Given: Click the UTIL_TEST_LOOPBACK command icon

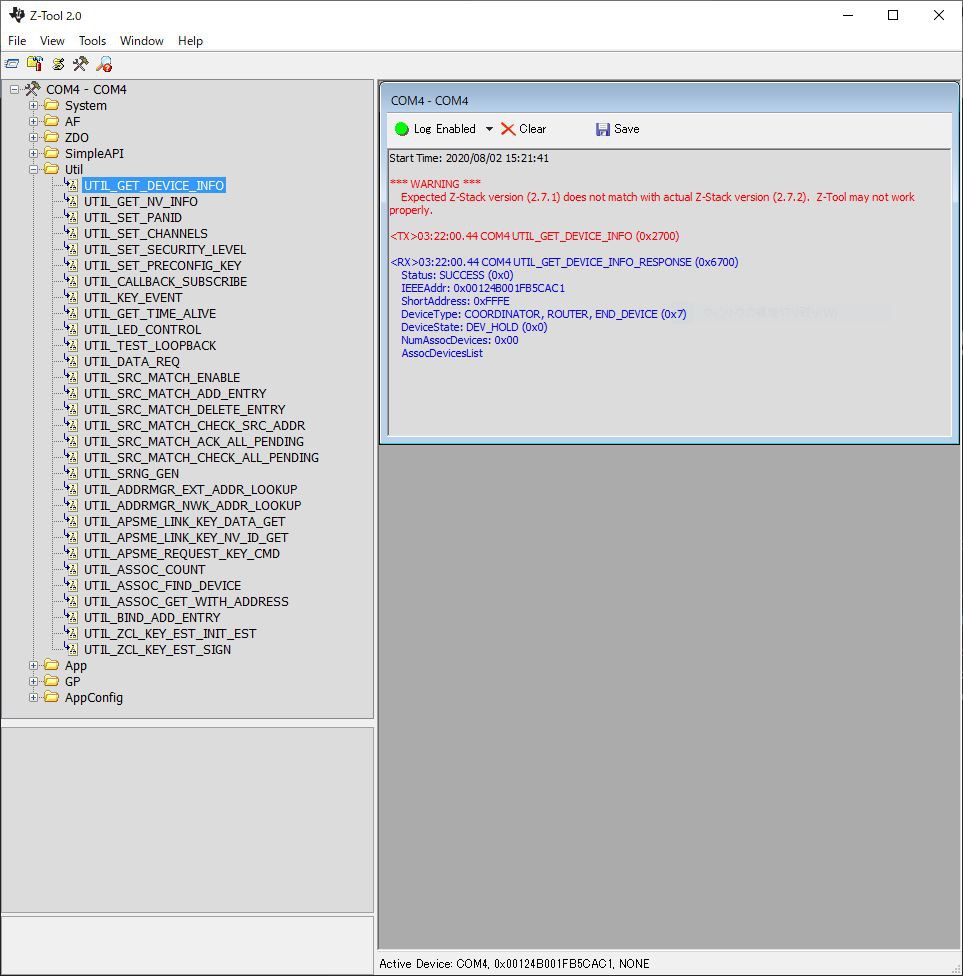Looking at the screenshot, I should (72, 345).
